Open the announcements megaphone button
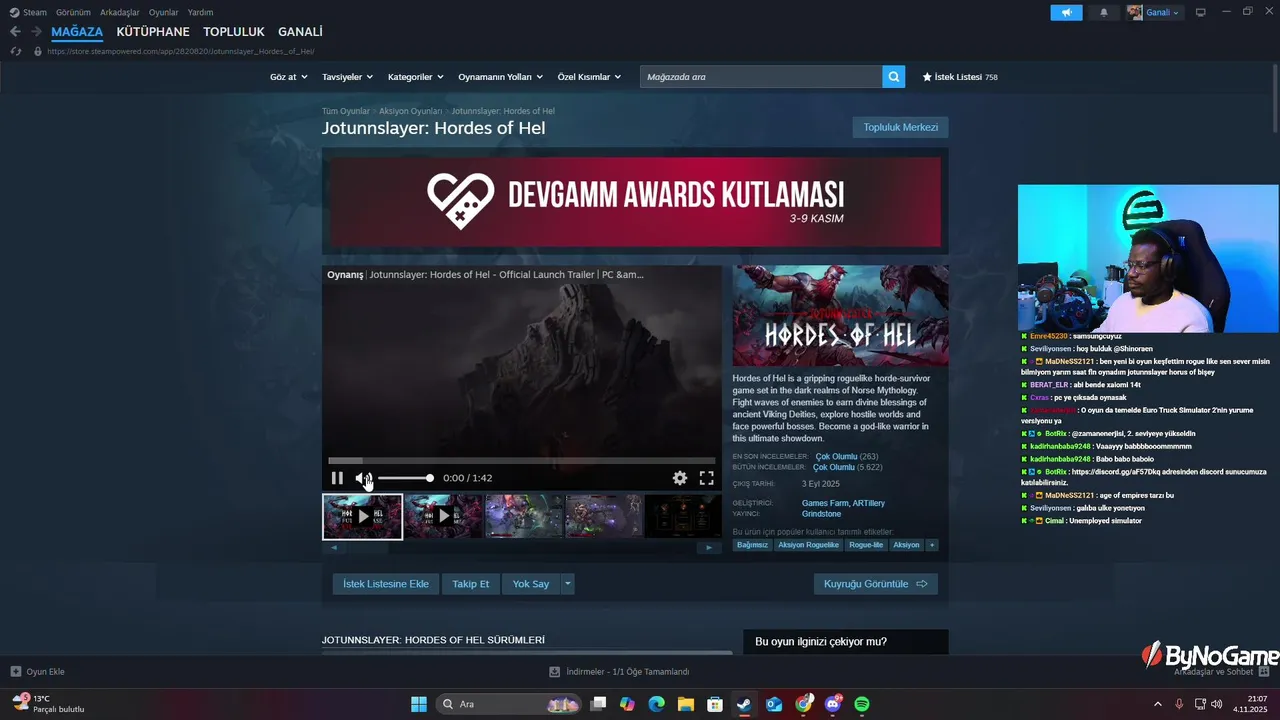The image size is (1280, 720). [1066, 12]
